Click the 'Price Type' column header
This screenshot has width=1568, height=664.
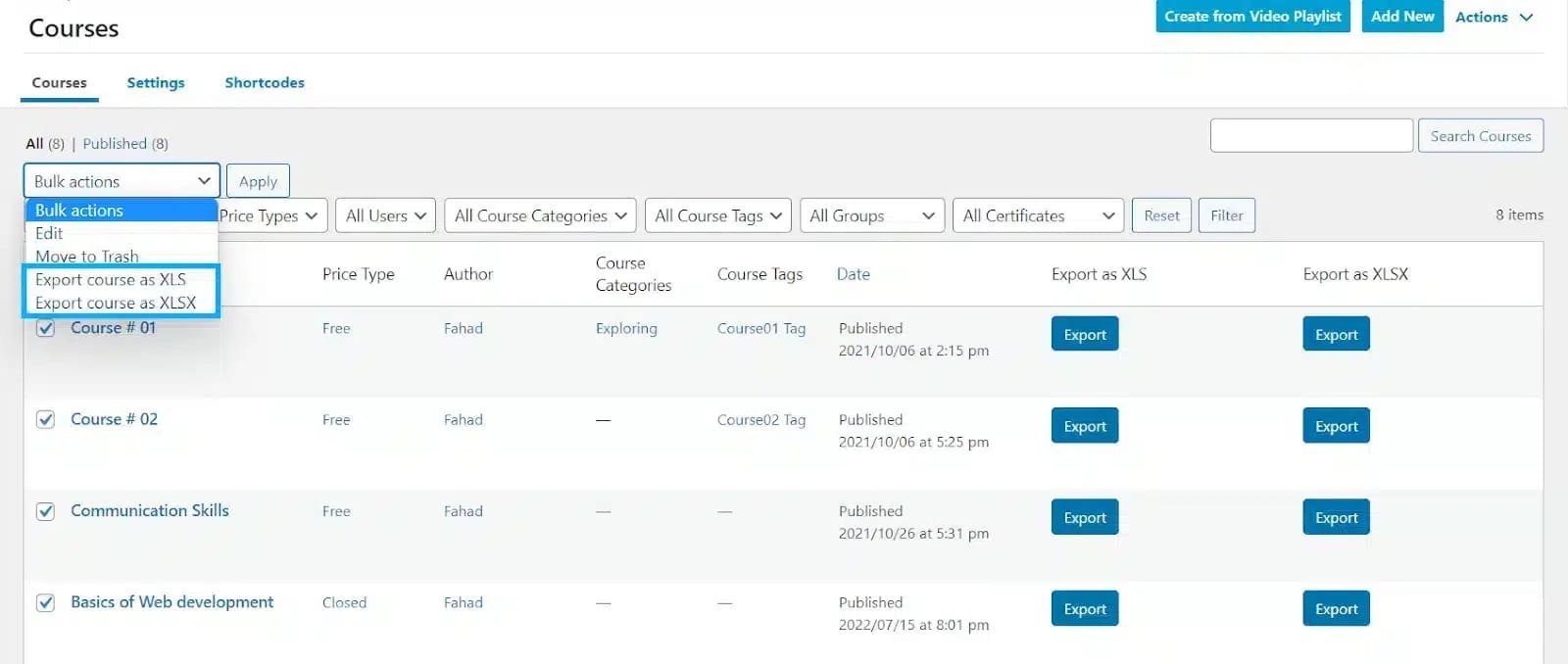pos(358,274)
